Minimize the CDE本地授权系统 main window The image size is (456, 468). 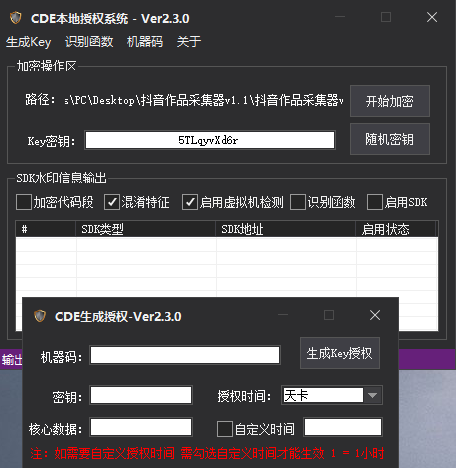click(340, 17)
